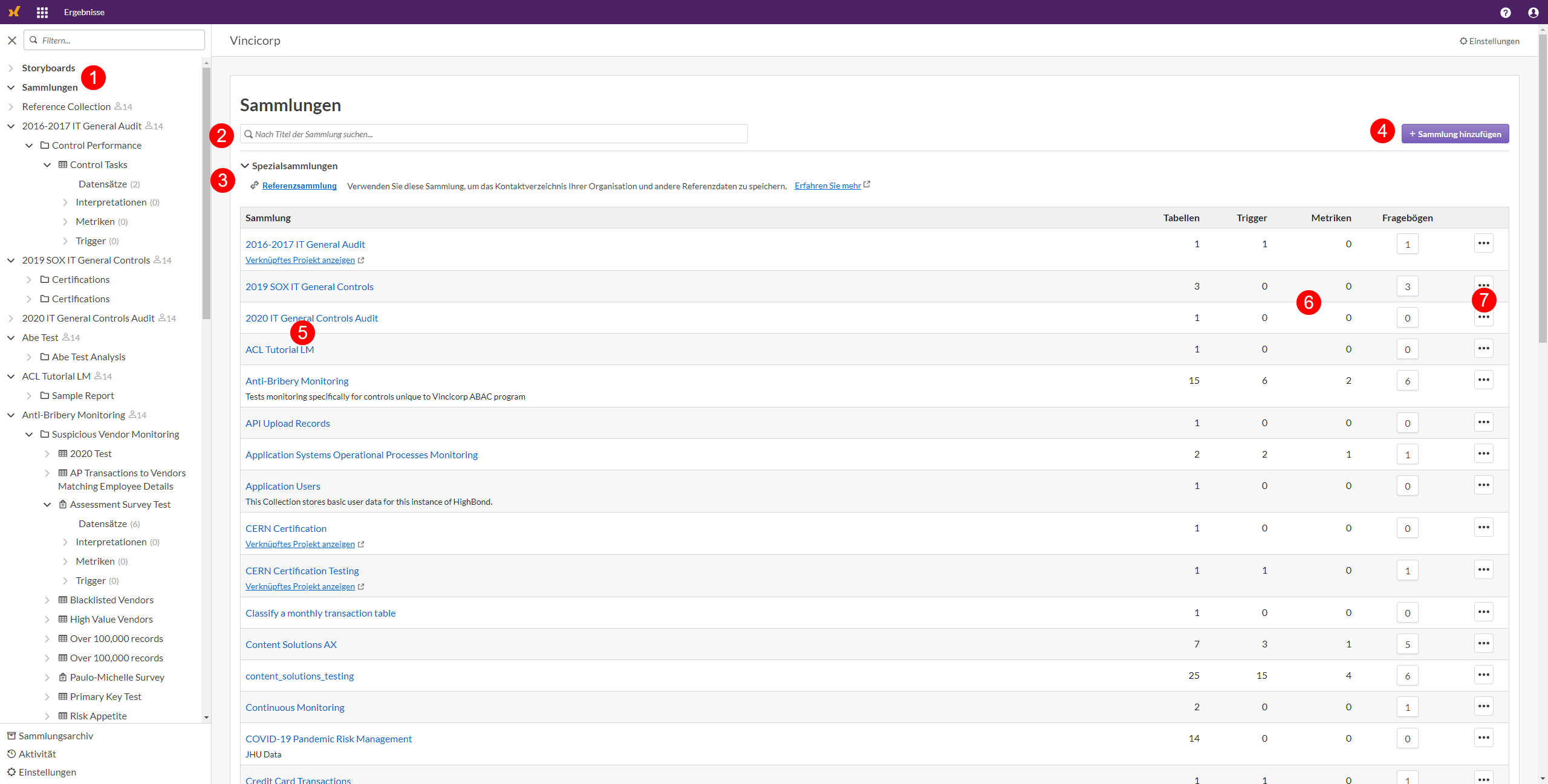The height and width of the screenshot is (784, 1548).
Task: Open more options for Content Solutions AX row
Action: pos(1483,643)
